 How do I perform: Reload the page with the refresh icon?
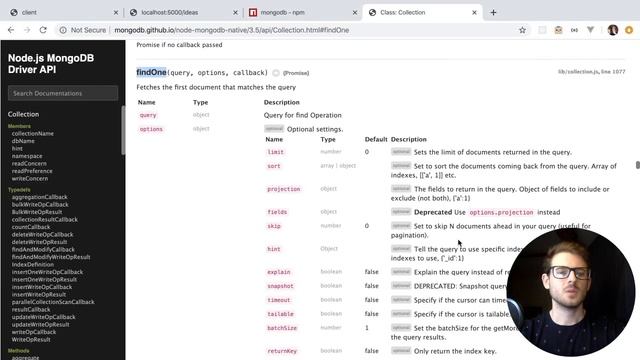[43, 30]
